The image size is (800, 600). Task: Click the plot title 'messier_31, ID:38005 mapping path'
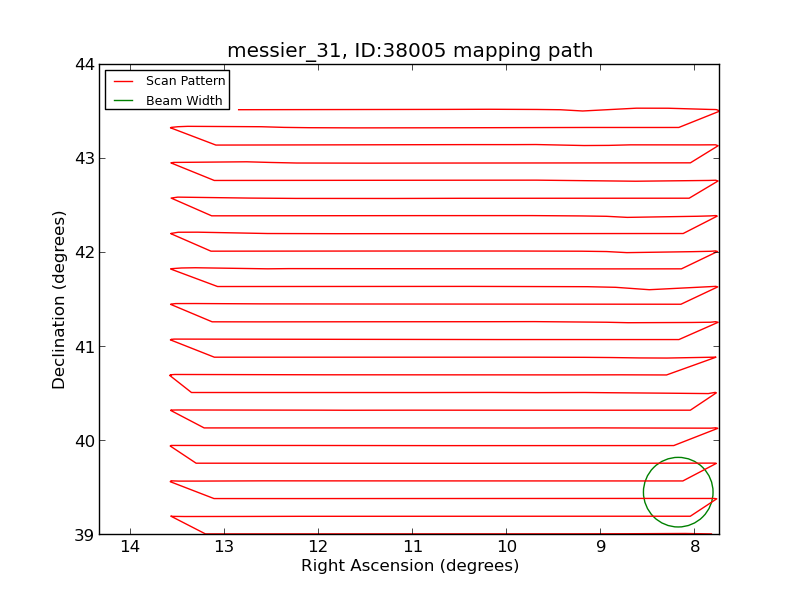tap(410, 51)
